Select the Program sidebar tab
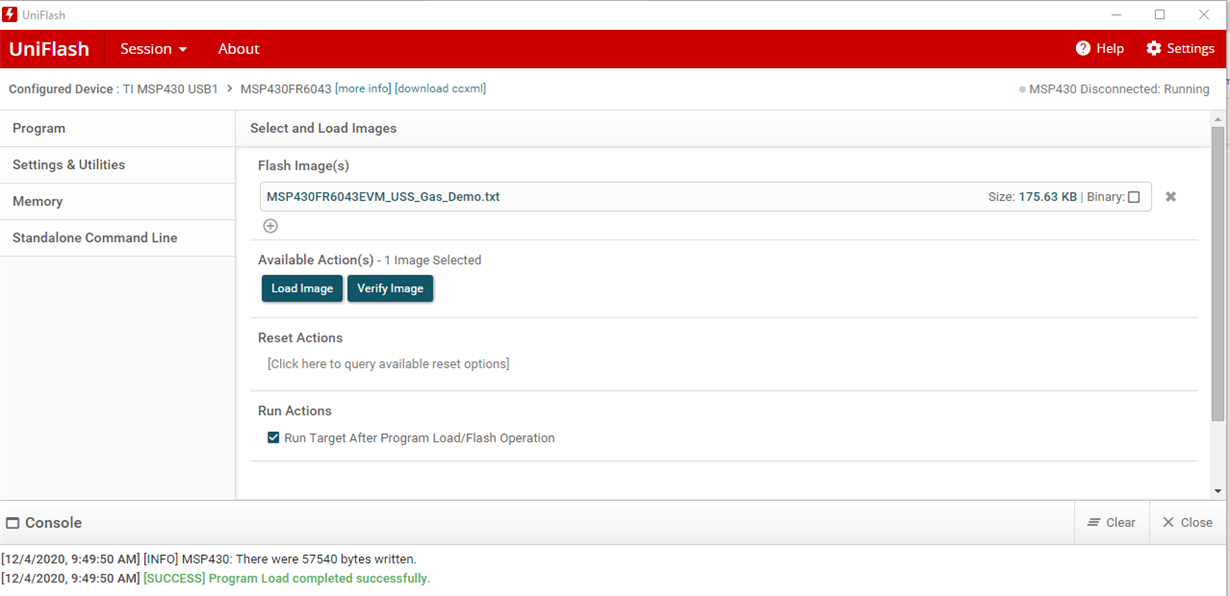 (118, 128)
